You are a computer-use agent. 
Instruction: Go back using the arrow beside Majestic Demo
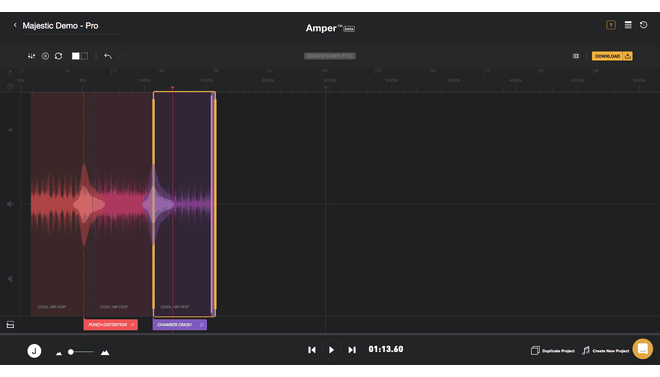(x=15, y=25)
